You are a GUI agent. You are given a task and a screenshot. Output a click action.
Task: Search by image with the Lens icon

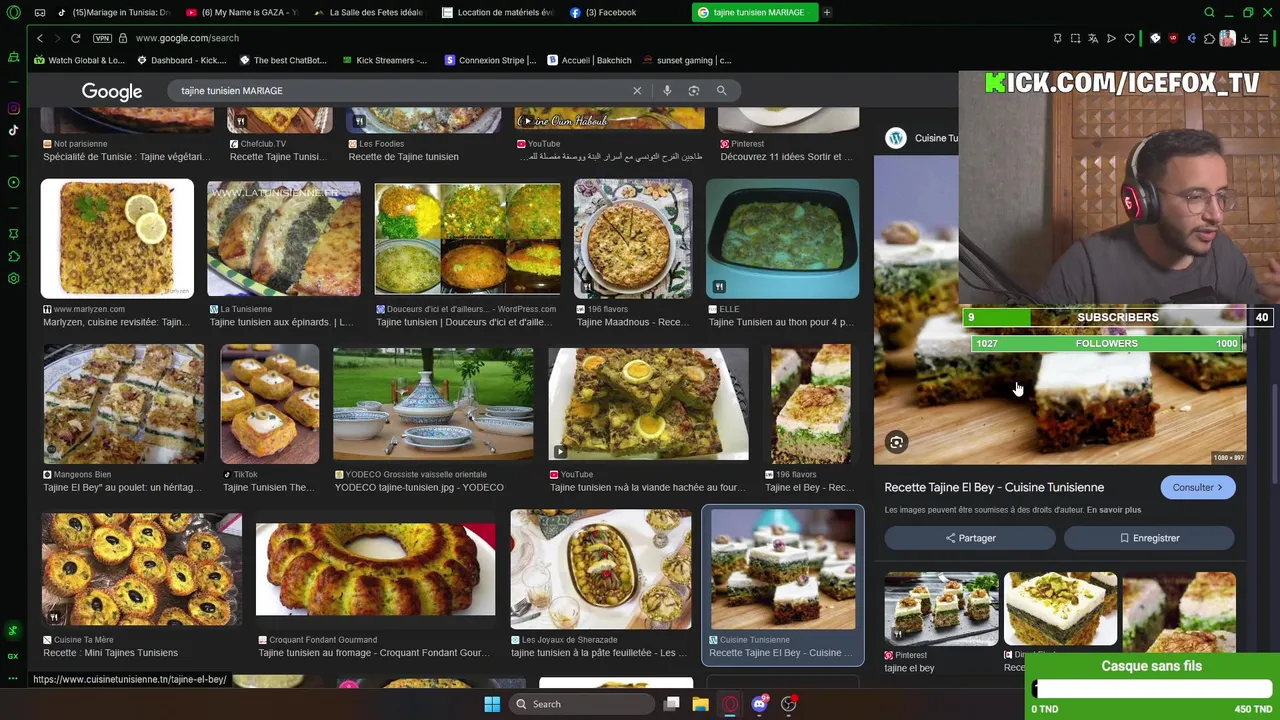point(694,90)
